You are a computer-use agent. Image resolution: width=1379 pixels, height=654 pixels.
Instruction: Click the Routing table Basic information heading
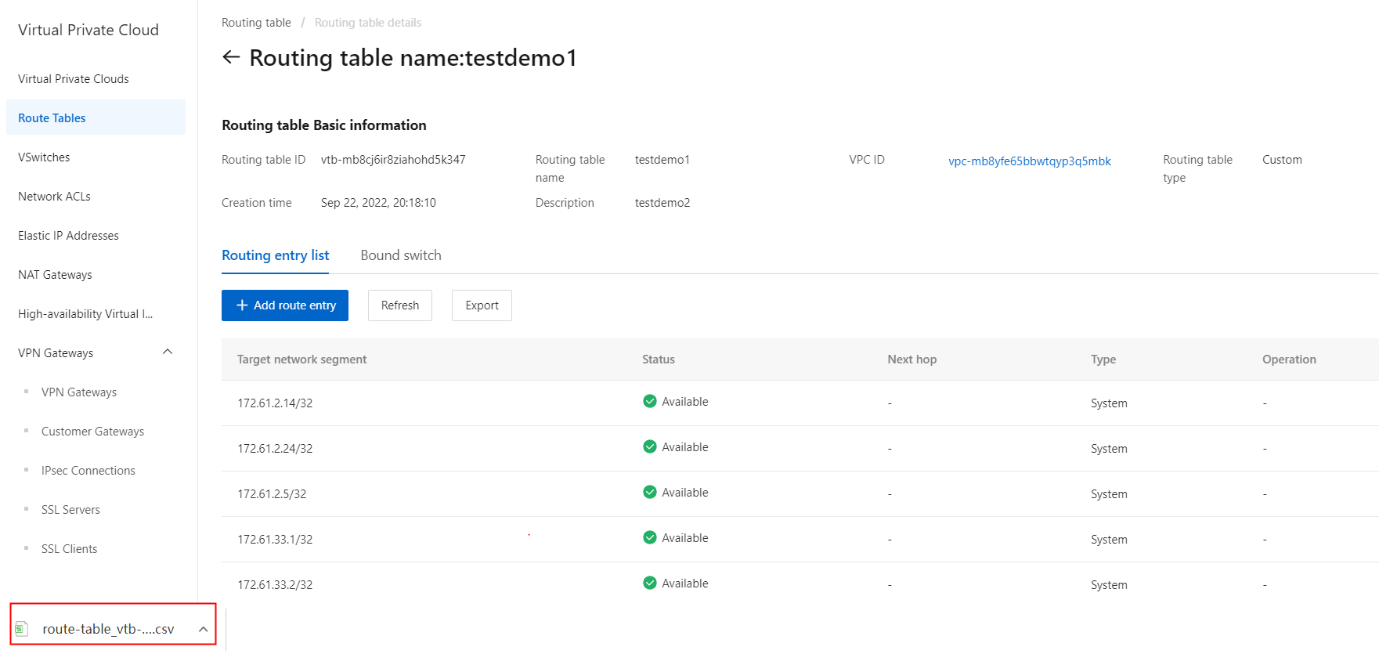click(324, 125)
